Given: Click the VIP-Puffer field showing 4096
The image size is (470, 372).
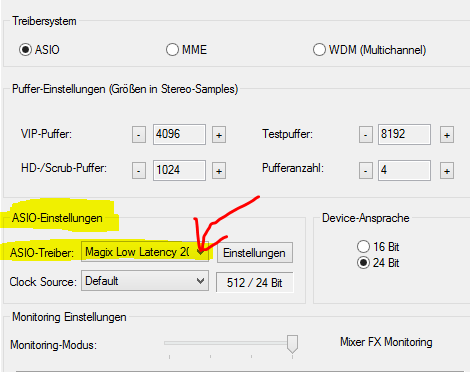Looking at the screenshot, I should click(x=179, y=134).
